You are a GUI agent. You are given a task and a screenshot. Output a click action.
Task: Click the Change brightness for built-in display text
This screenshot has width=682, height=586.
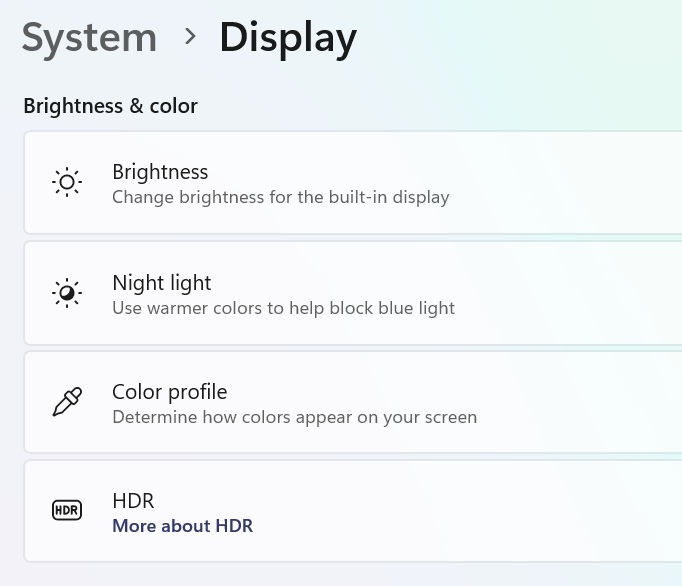coord(281,197)
